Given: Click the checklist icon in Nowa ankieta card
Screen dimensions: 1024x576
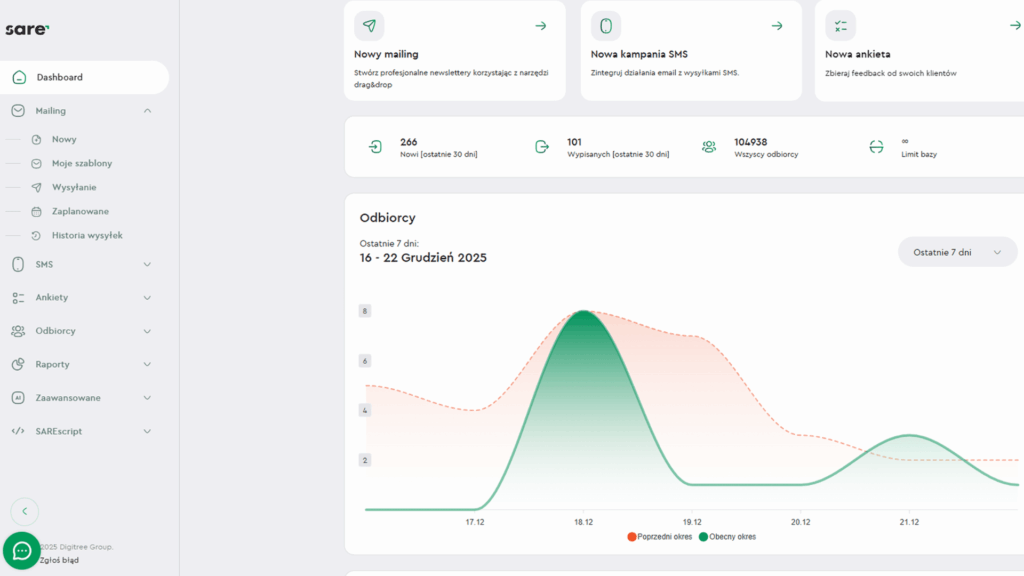Looking at the screenshot, I should tap(840, 26).
